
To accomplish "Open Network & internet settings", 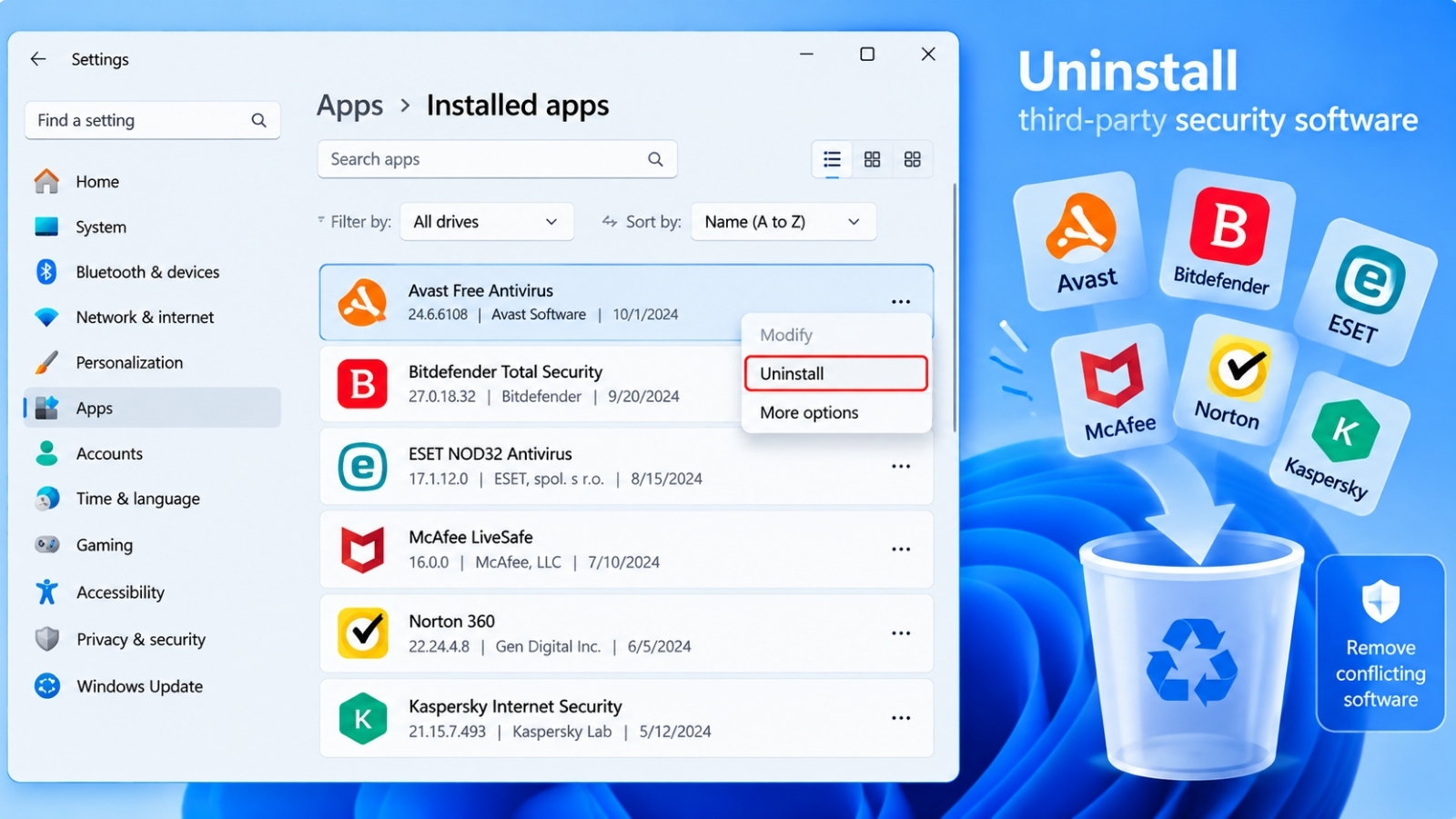I will 152,317.
